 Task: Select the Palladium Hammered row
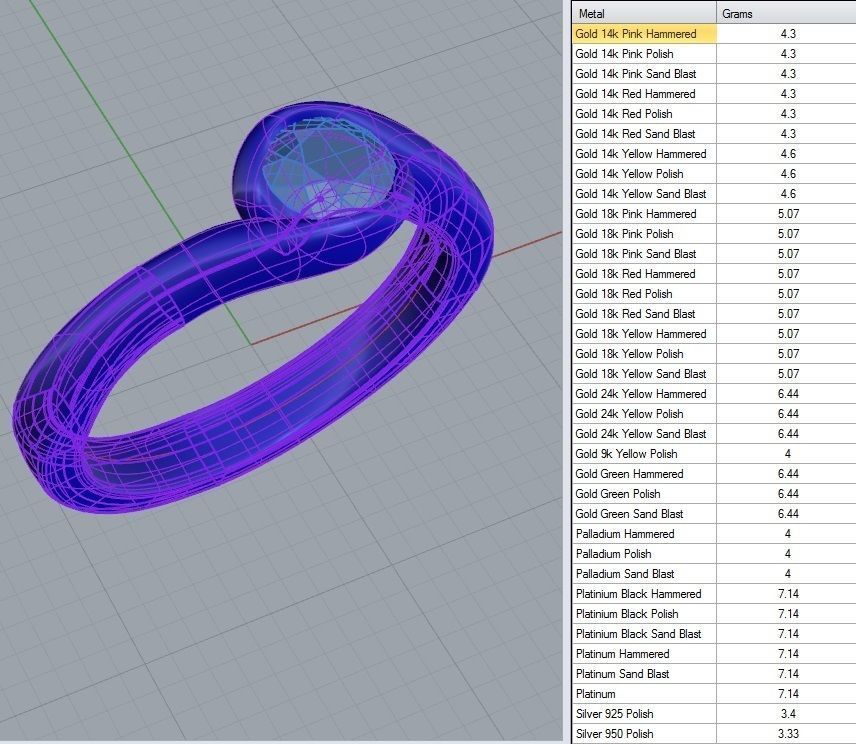pos(714,534)
